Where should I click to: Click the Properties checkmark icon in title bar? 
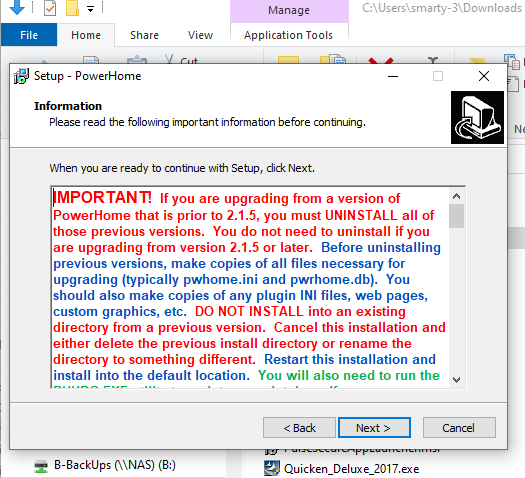(50, 8)
